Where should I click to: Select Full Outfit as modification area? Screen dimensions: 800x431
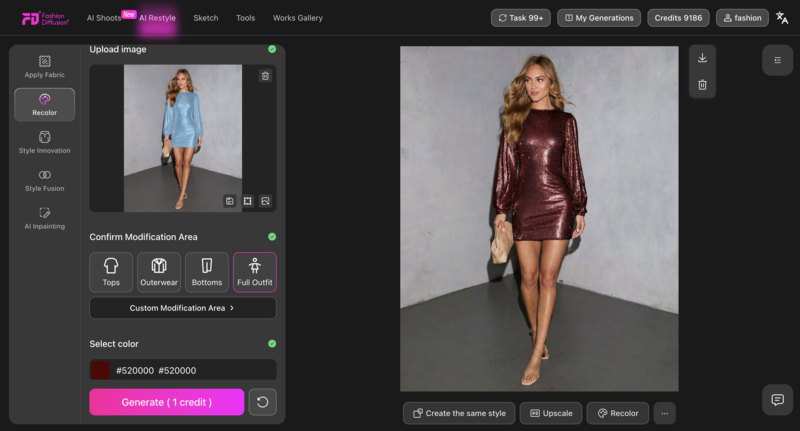click(255, 272)
